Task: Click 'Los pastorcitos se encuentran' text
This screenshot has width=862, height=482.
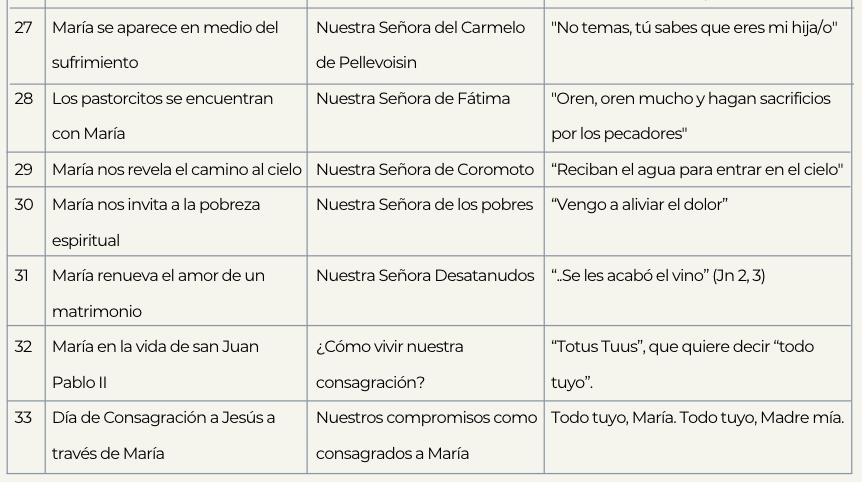Action: pos(161,99)
